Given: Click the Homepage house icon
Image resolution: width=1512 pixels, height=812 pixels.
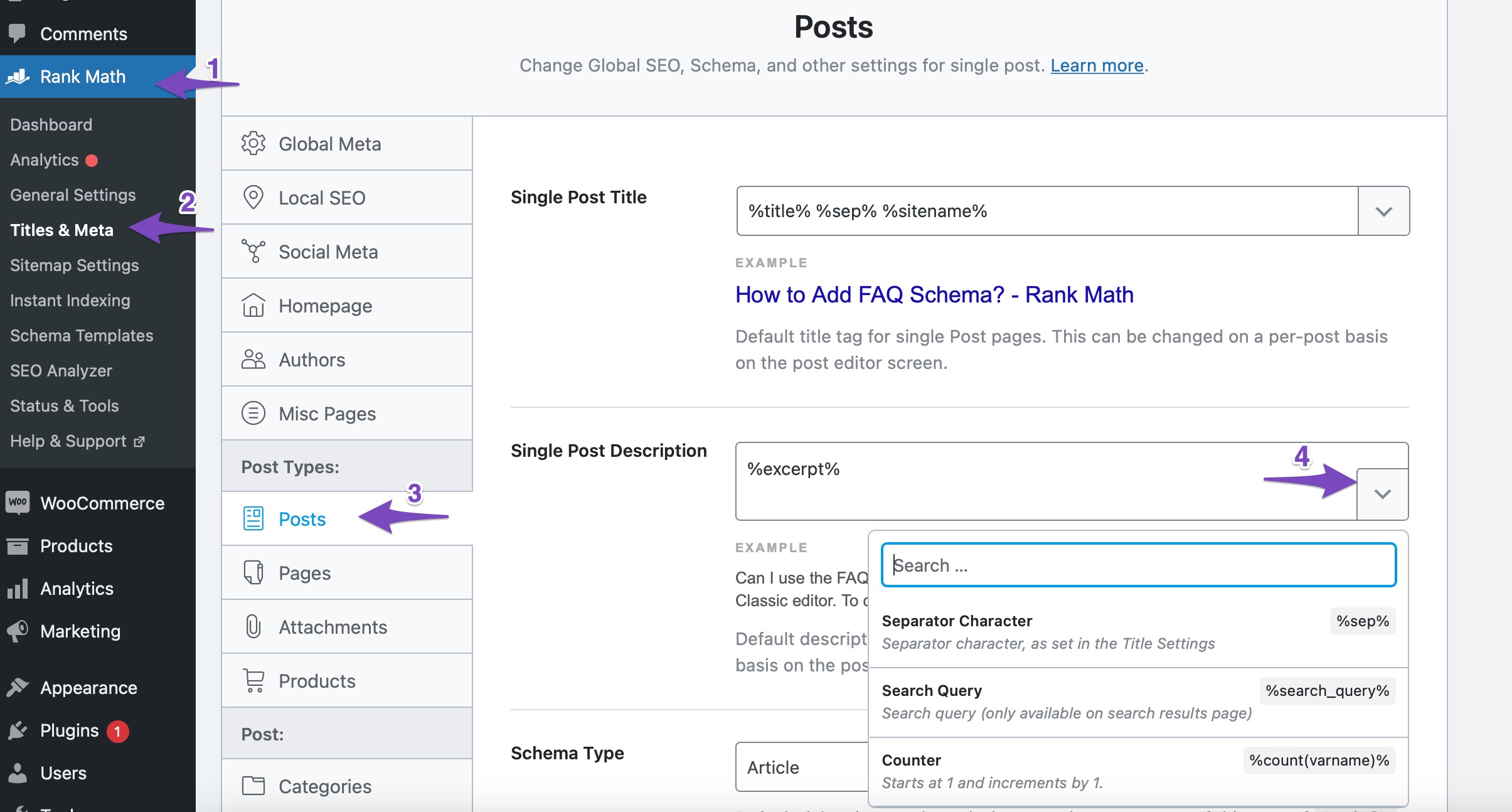Looking at the screenshot, I should 253,305.
